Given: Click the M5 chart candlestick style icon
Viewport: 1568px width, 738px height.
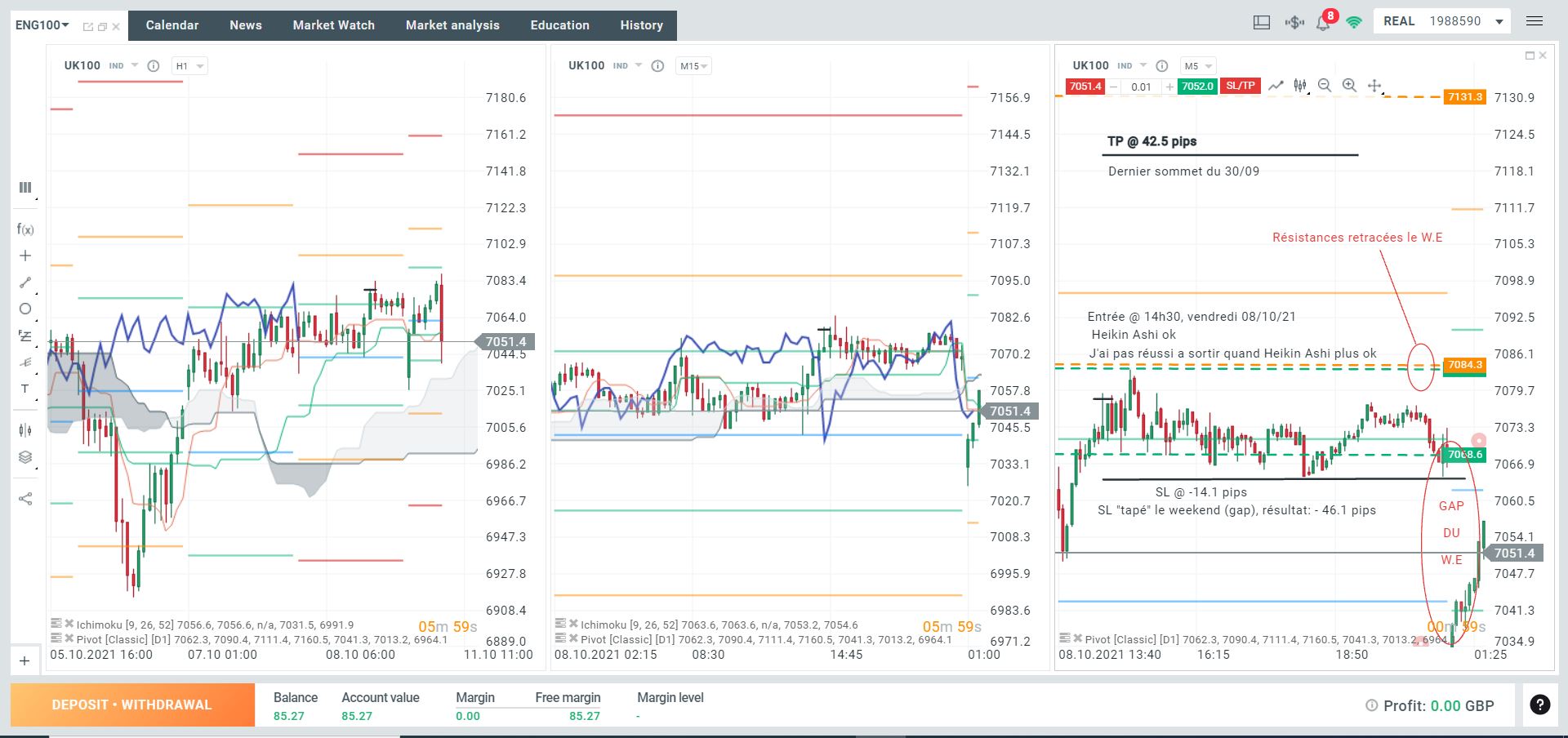Looking at the screenshot, I should 1300,86.
